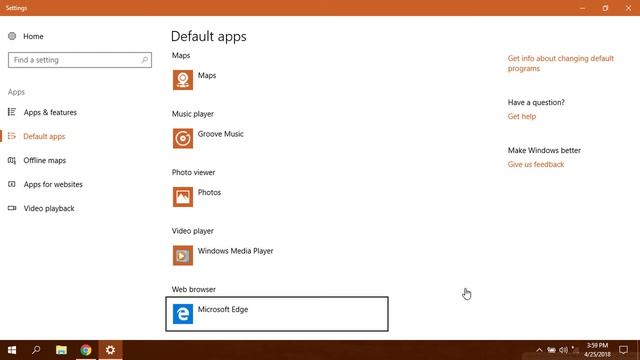Click the Default apps page heading
The image size is (640, 360).
209,36
